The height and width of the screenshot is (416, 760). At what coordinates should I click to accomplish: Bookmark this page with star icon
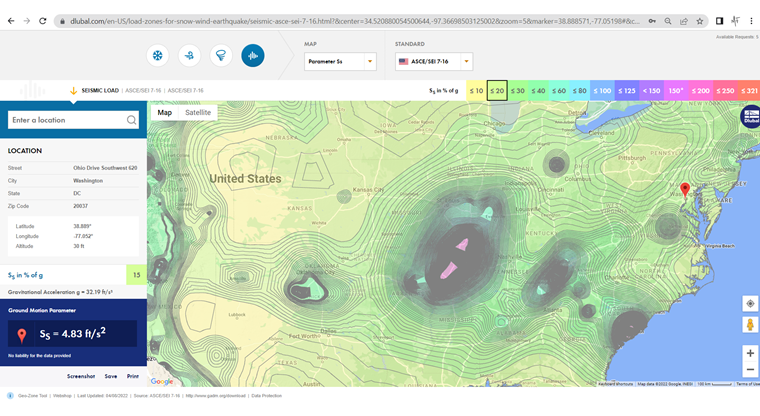[x=700, y=21]
